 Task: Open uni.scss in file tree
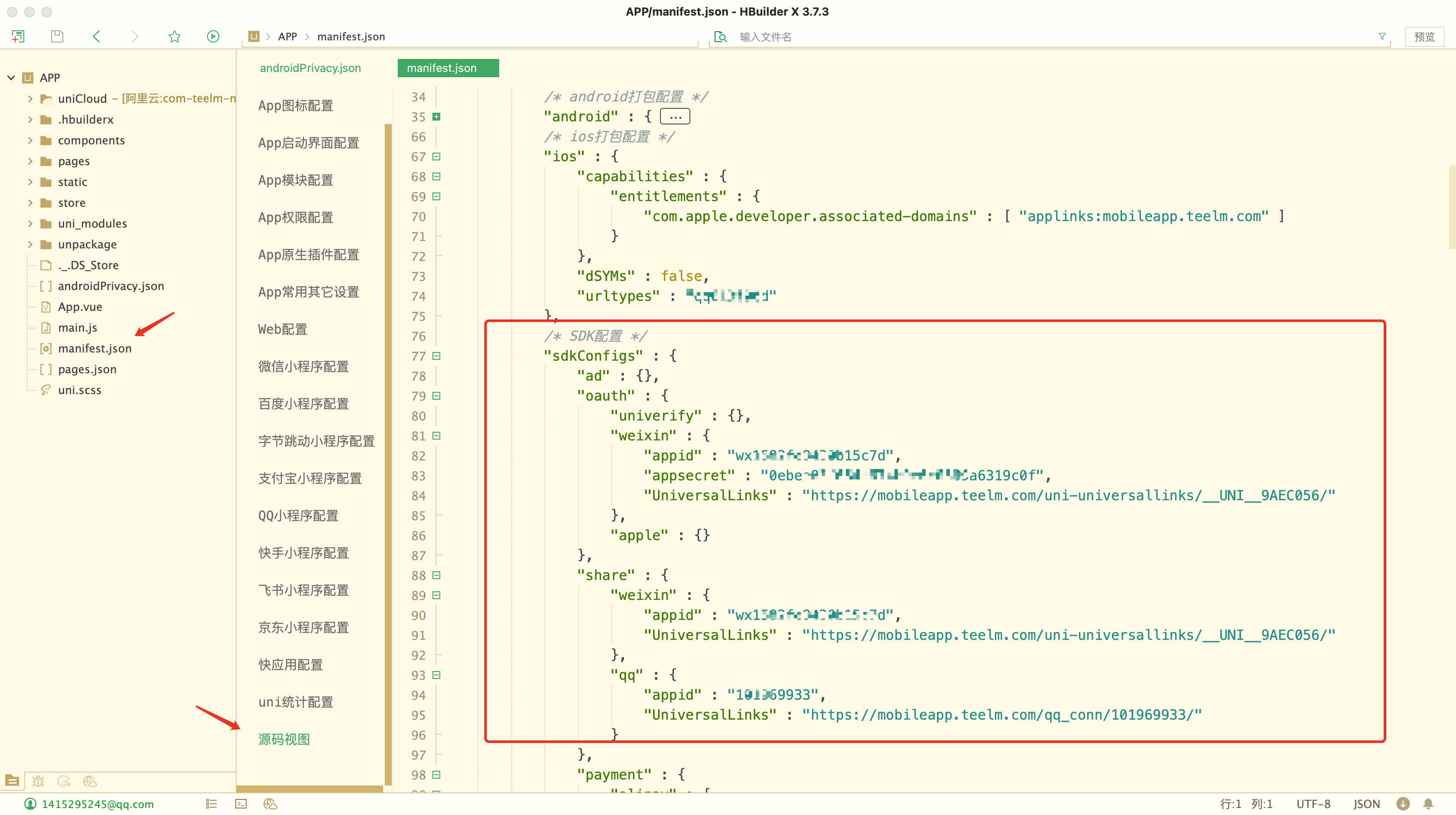pyautogui.click(x=80, y=390)
